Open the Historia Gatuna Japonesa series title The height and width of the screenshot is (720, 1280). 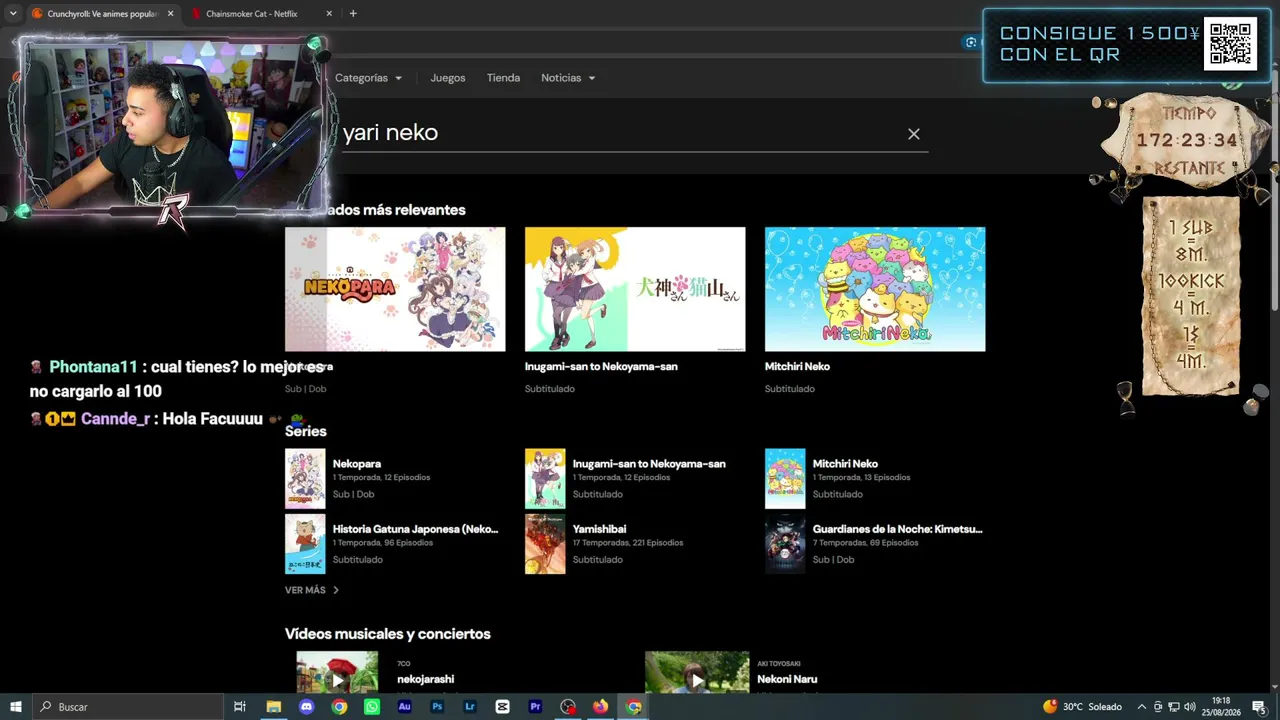click(415, 529)
